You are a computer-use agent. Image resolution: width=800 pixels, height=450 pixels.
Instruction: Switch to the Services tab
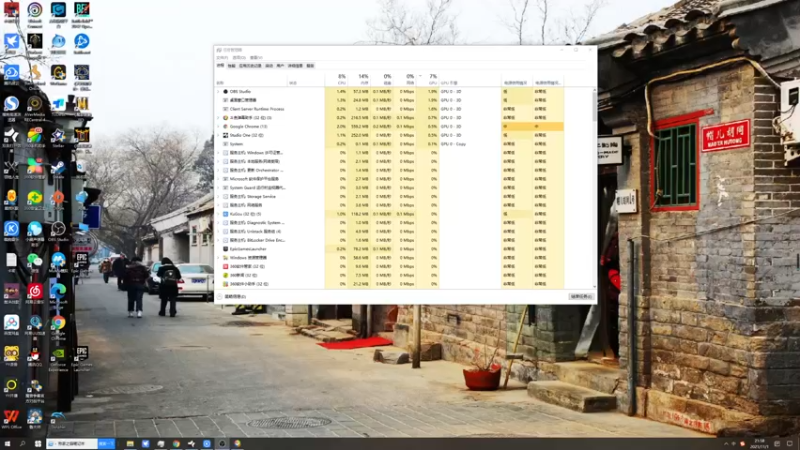pos(310,66)
